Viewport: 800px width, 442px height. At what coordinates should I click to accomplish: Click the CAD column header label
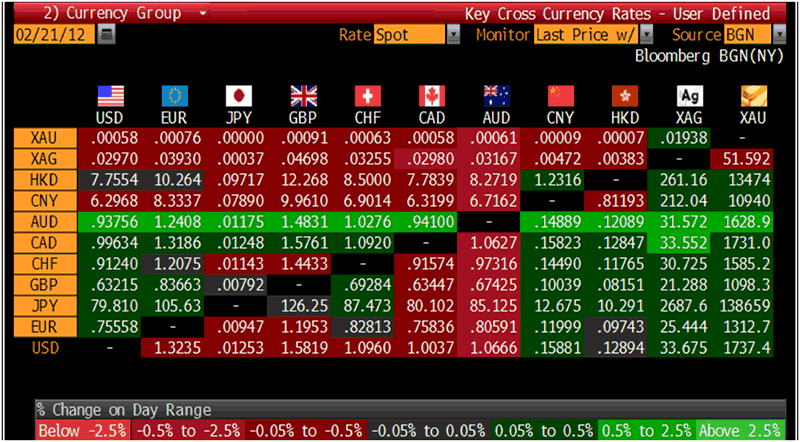pyautogui.click(x=432, y=118)
